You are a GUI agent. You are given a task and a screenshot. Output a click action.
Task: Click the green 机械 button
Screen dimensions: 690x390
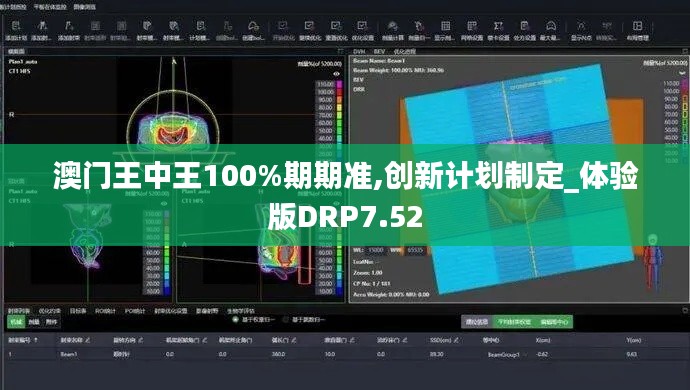16,322
